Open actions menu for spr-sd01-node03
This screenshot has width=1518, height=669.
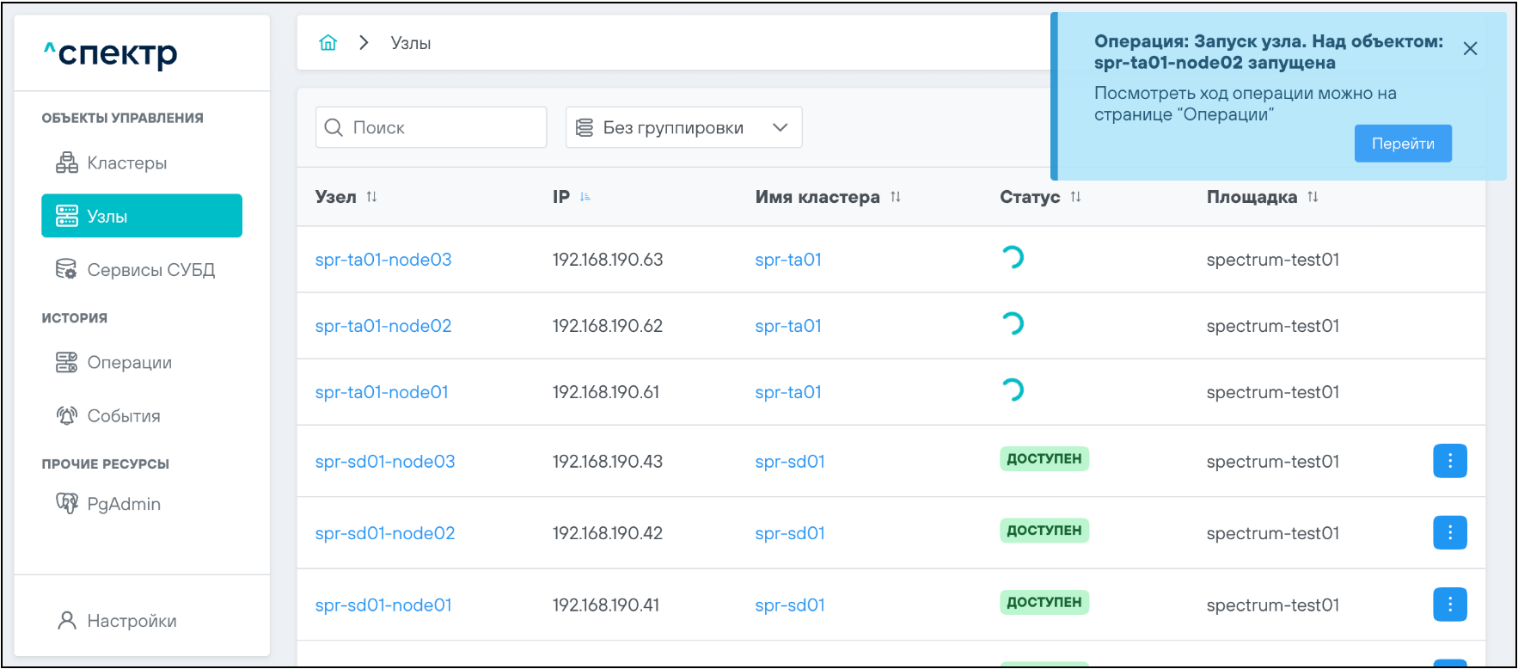(x=1449, y=461)
